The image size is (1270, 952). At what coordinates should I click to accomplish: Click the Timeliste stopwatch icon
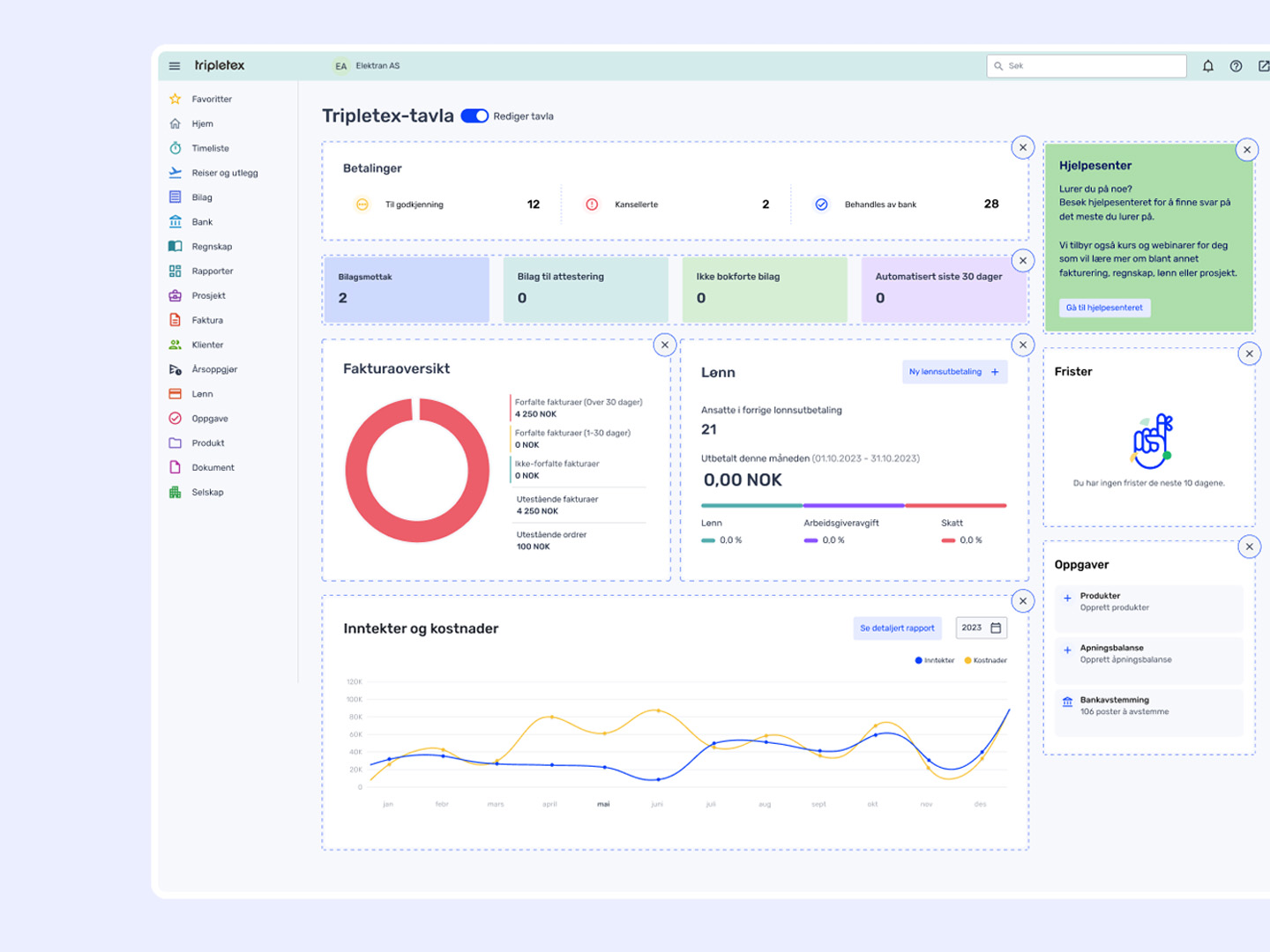click(x=176, y=148)
